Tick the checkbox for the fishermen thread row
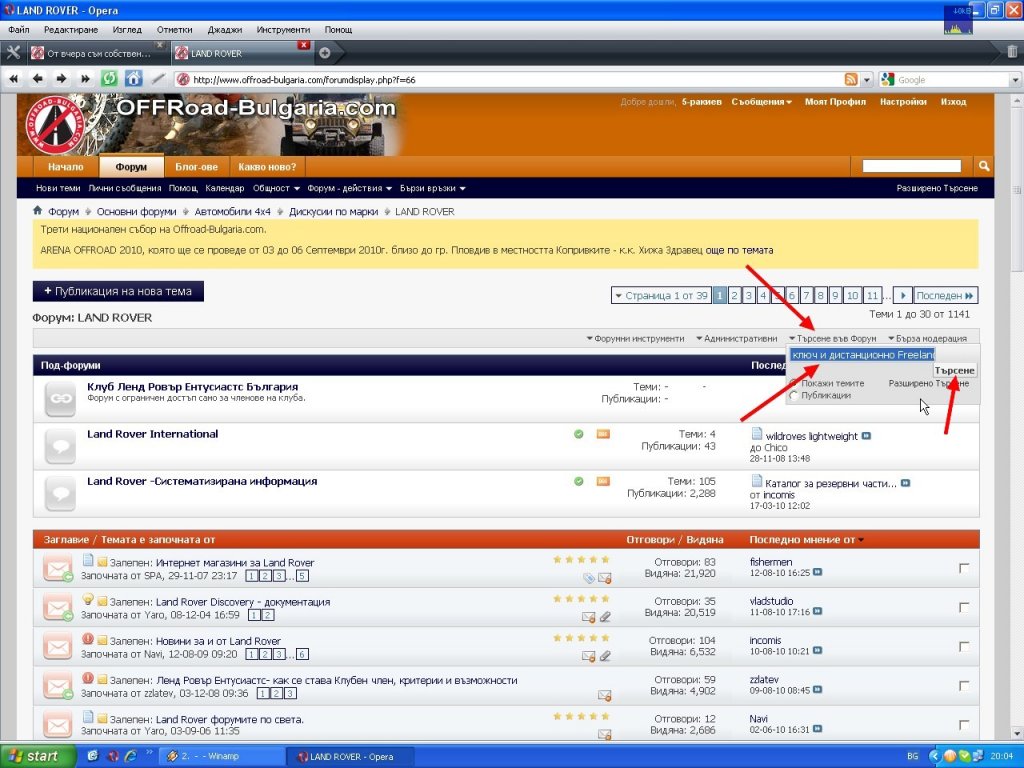The height and width of the screenshot is (768, 1024). click(x=964, y=568)
